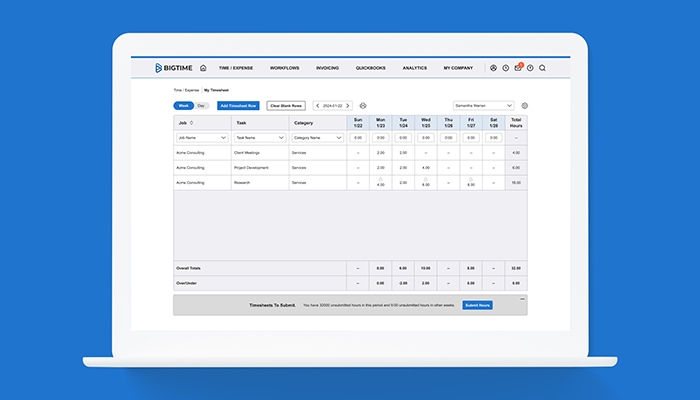
Task: Click the Sat 1/28 hours input
Action: tap(494, 138)
